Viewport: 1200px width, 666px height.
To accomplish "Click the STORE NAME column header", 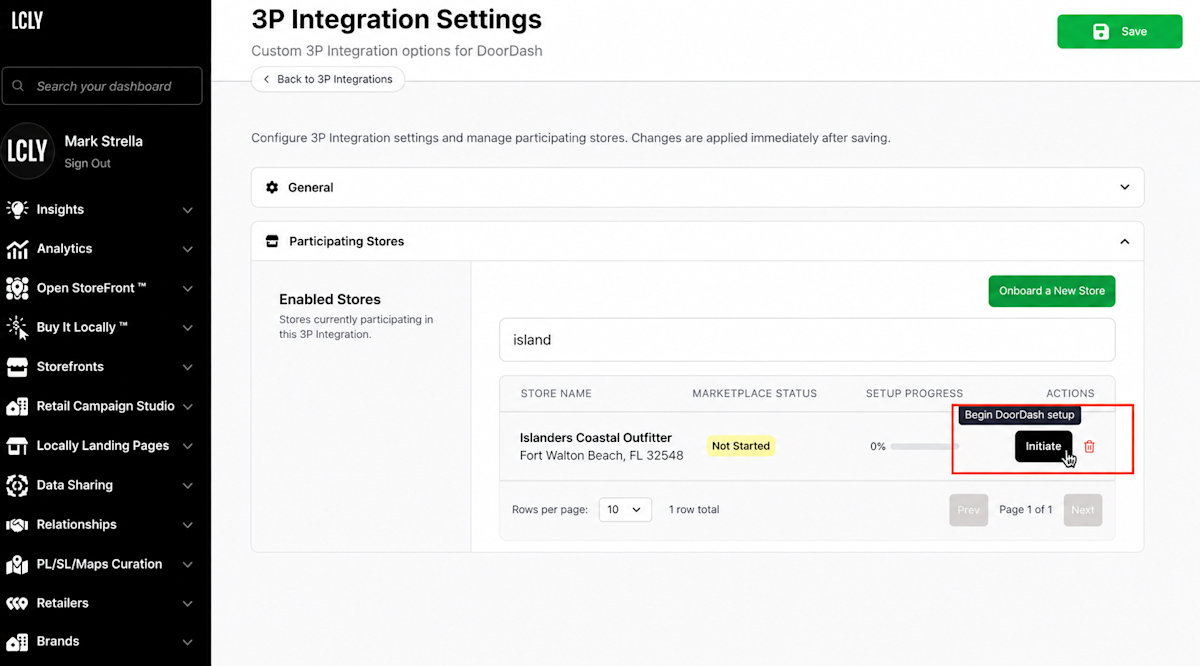I will 556,394.
